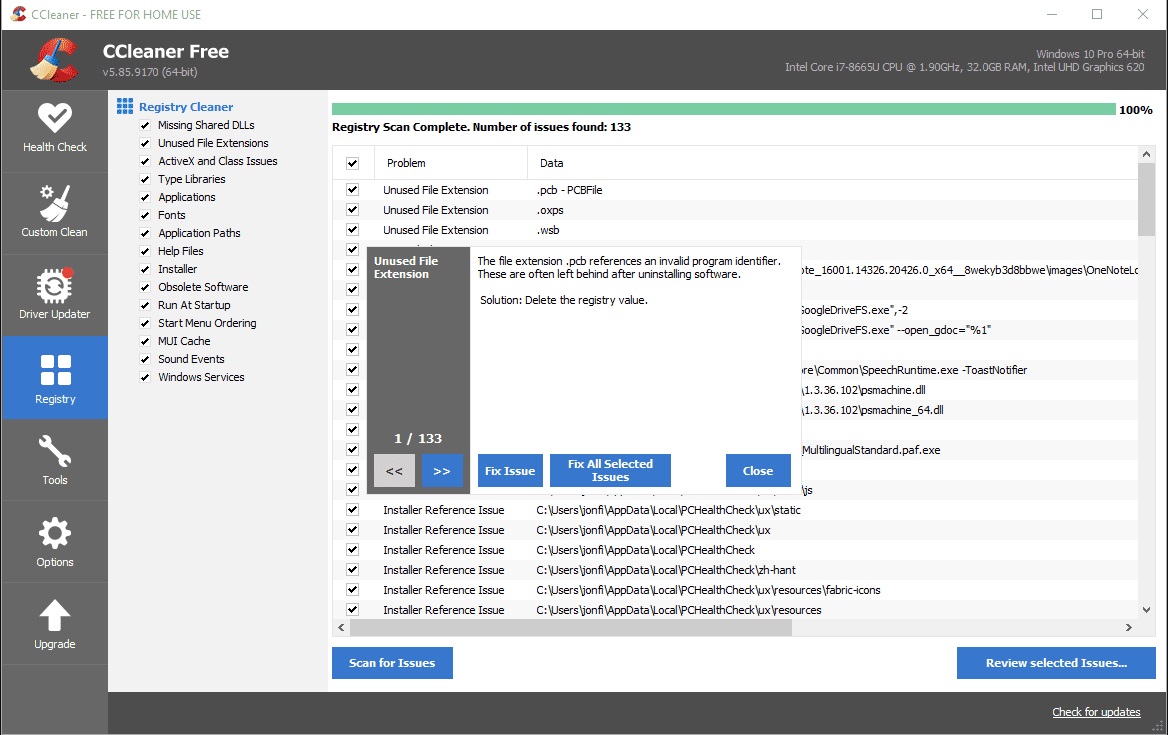Sort results by Data column header
Screen dimensions: 1168x735
tap(552, 163)
